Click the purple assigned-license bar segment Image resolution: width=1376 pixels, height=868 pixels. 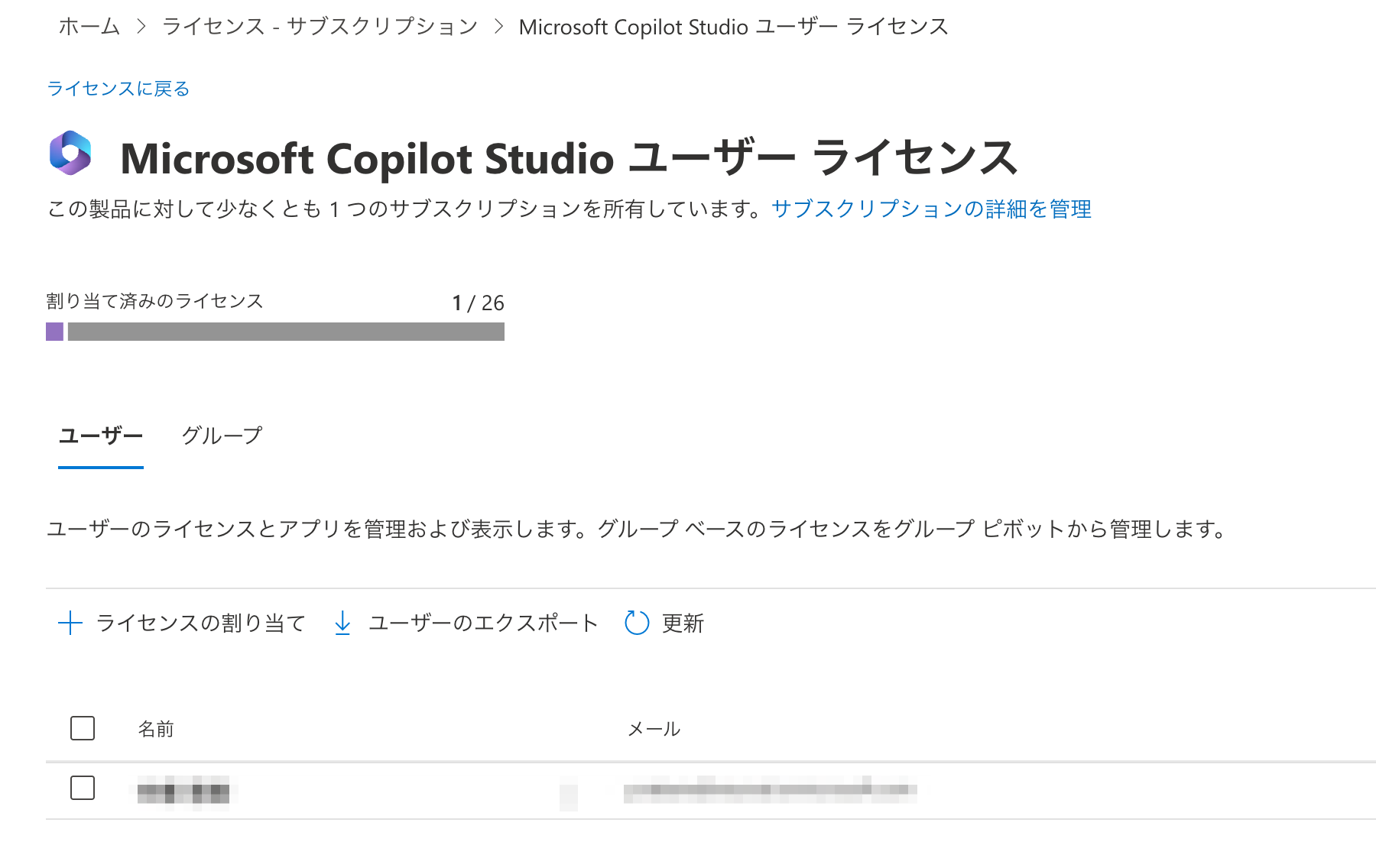point(54,332)
